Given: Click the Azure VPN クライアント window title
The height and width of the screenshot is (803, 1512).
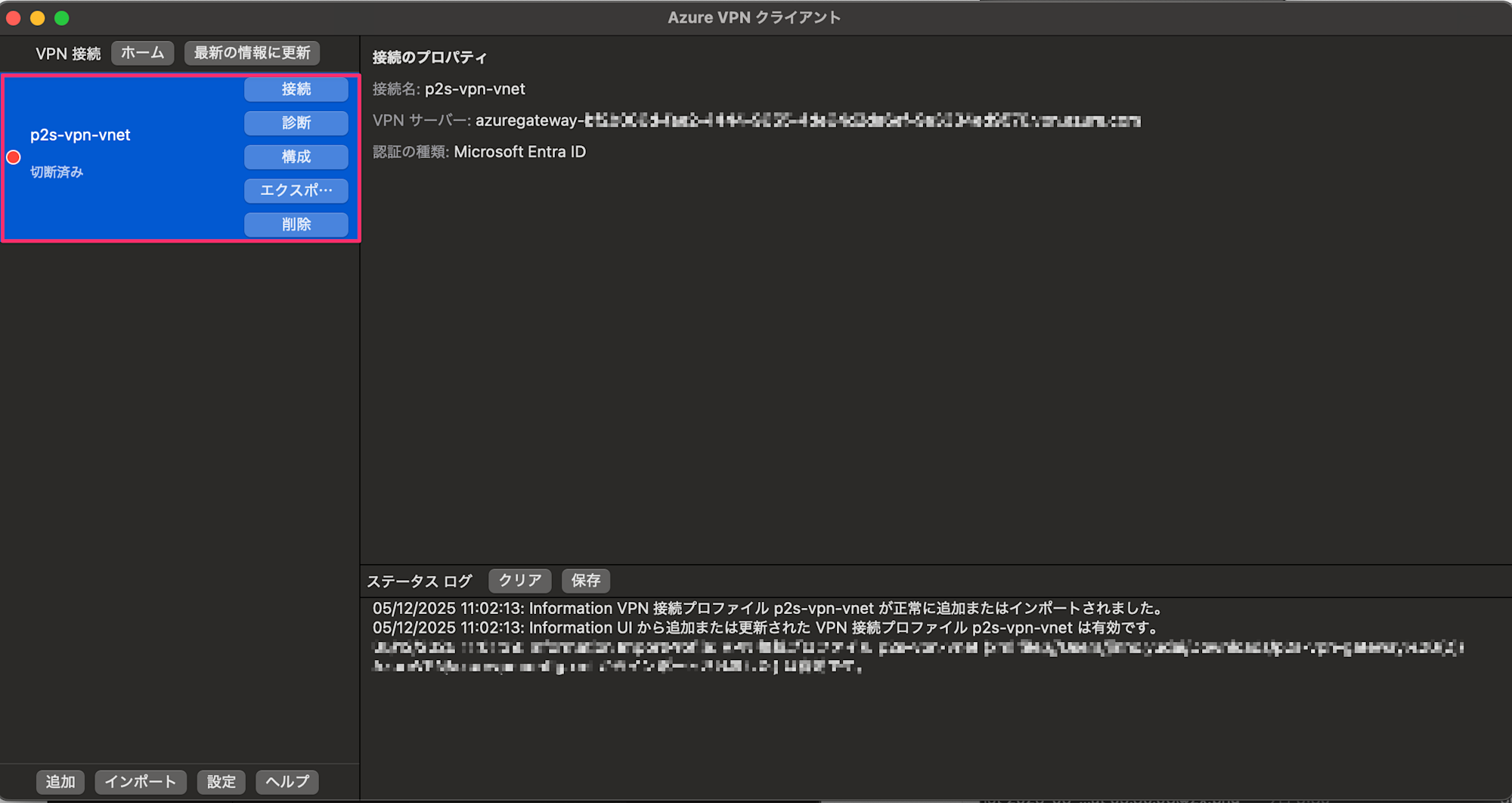Looking at the screenshot, I should point(754,18).
